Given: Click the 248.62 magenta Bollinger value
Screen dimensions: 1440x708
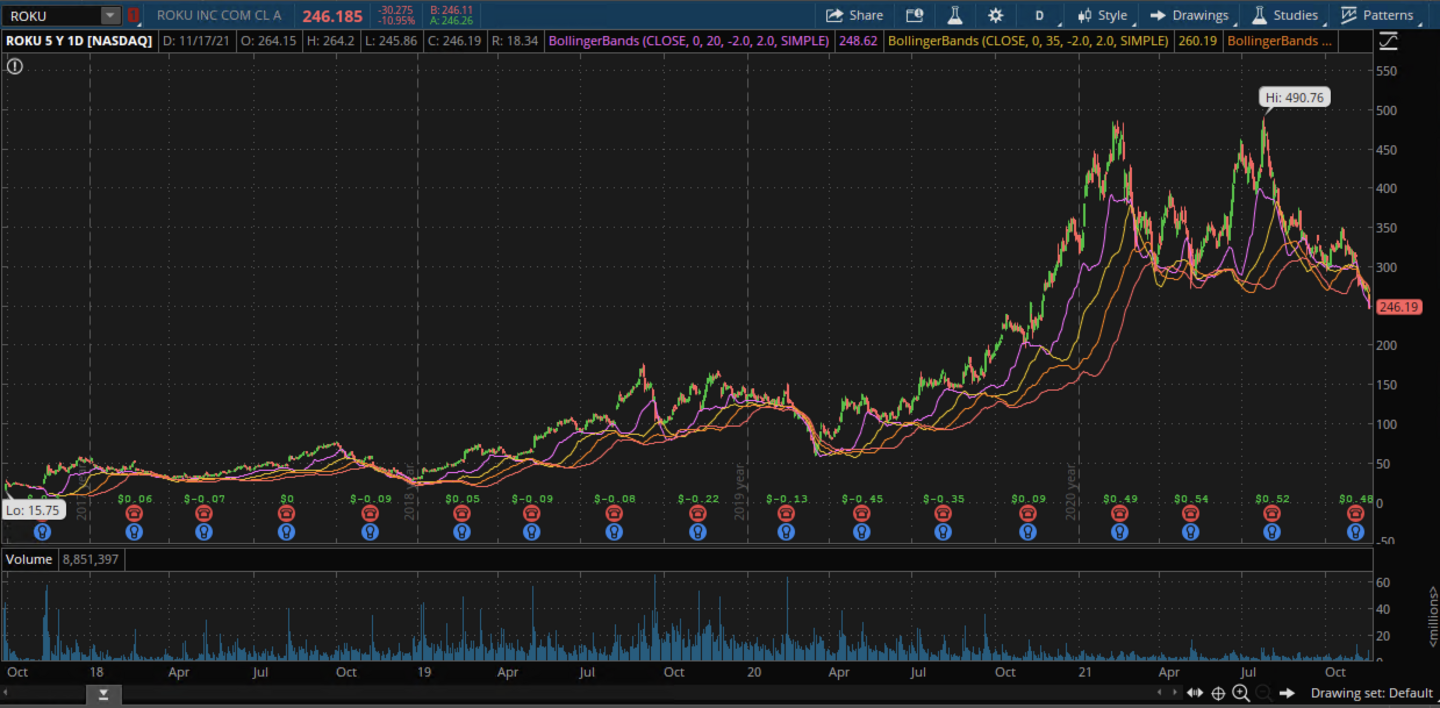Looking at the screenshot, I should (x=859, y=41).
